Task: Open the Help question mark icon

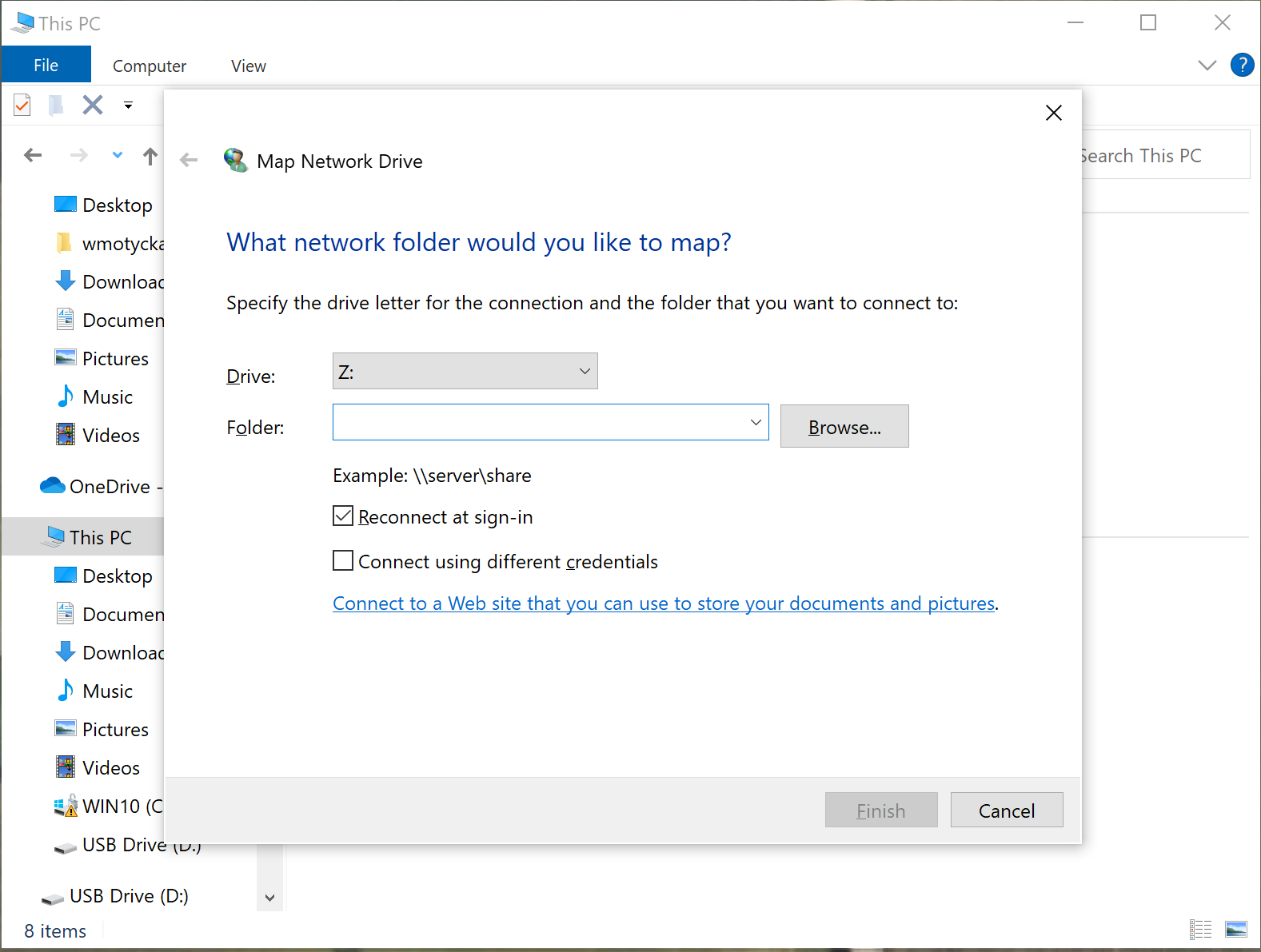Action: point(1242,65)
